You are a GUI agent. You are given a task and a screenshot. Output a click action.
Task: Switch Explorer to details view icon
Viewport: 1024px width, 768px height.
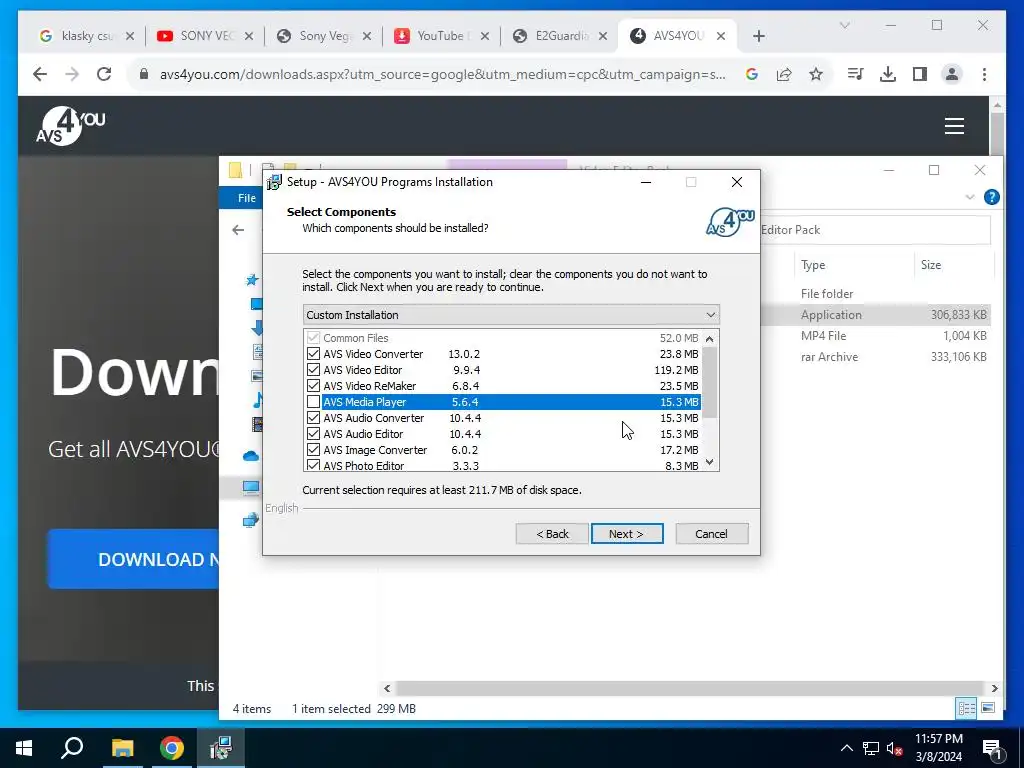point(966,708)
